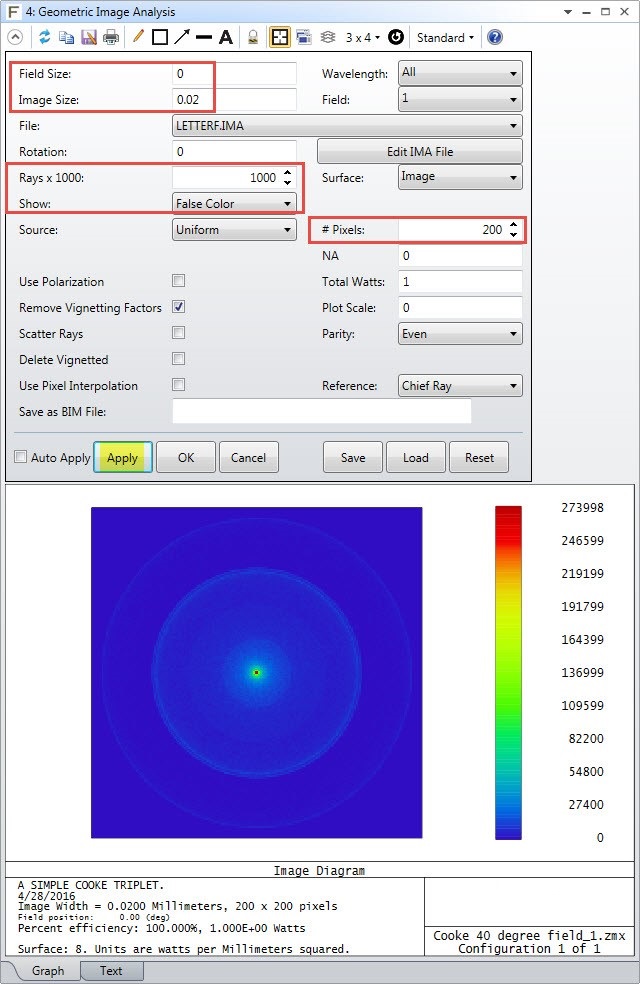Select the rectangle drawing tool

pyautogui.click(x=160, y=38)
